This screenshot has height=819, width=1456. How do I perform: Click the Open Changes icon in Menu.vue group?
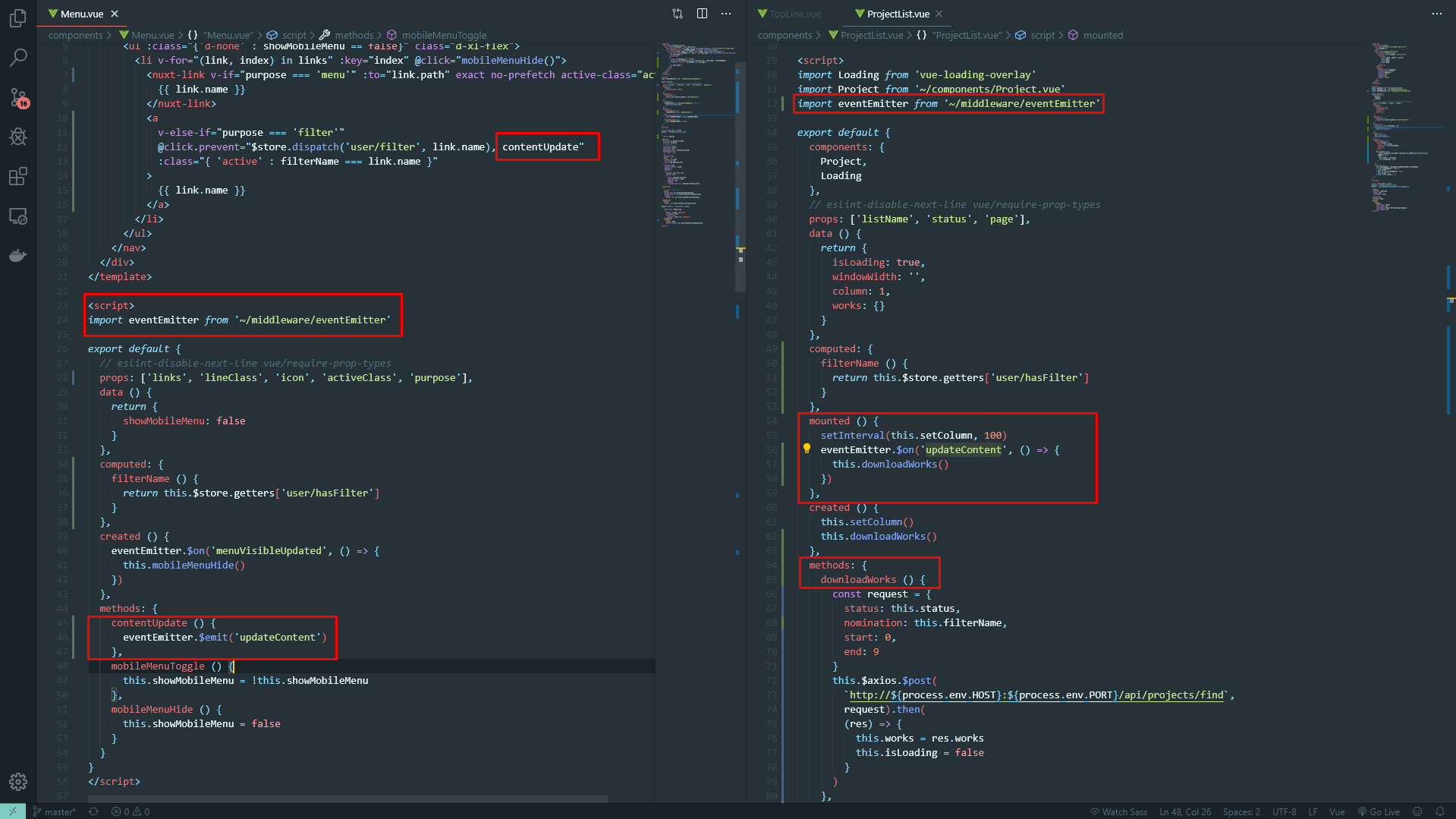click(x=678, y=14)
